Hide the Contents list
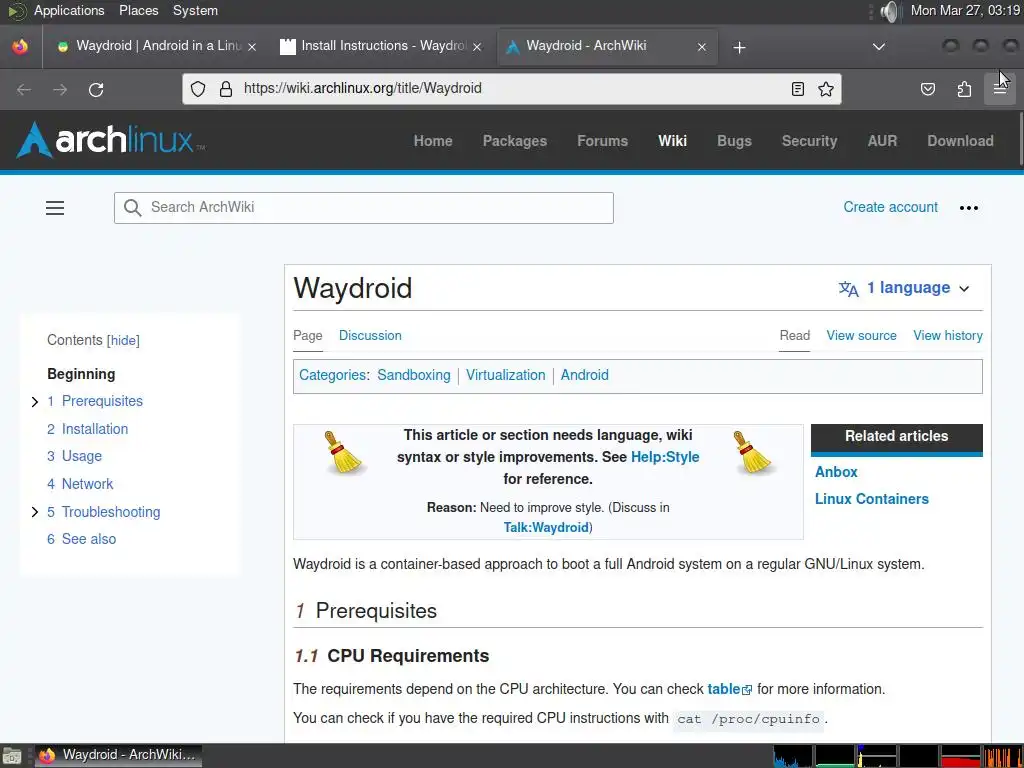The height and width of the screenshot is (768, 1024). coord(124,340)
